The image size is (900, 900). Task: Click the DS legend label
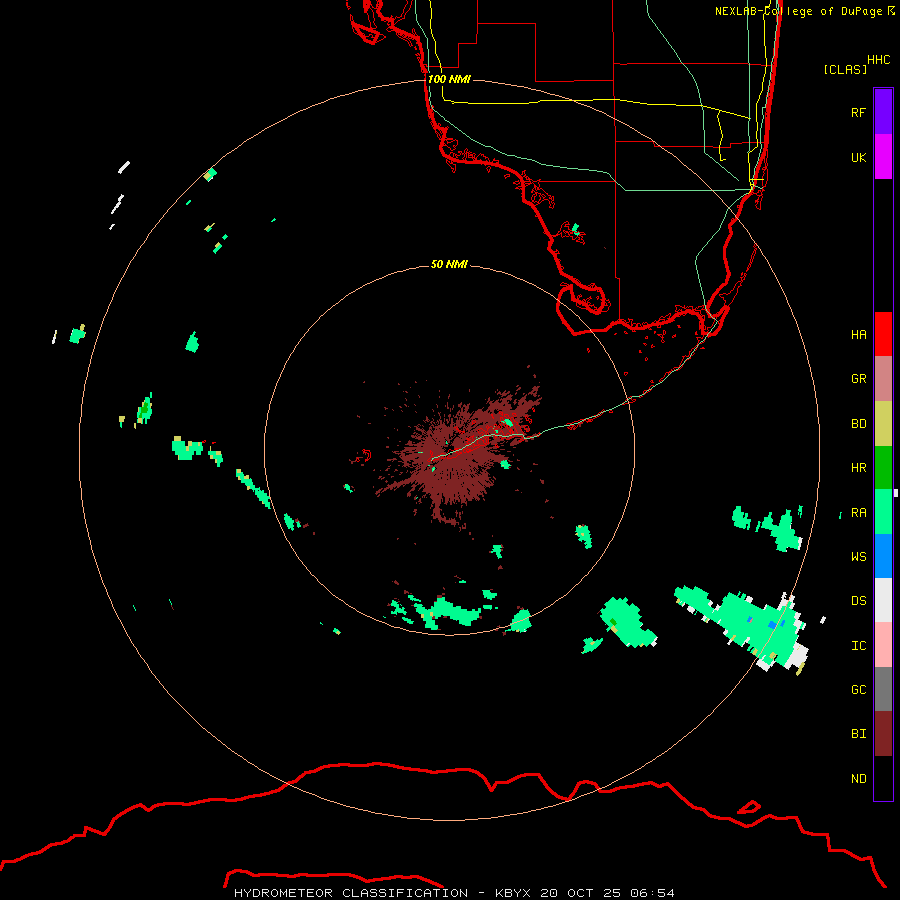tap(858, 601)
